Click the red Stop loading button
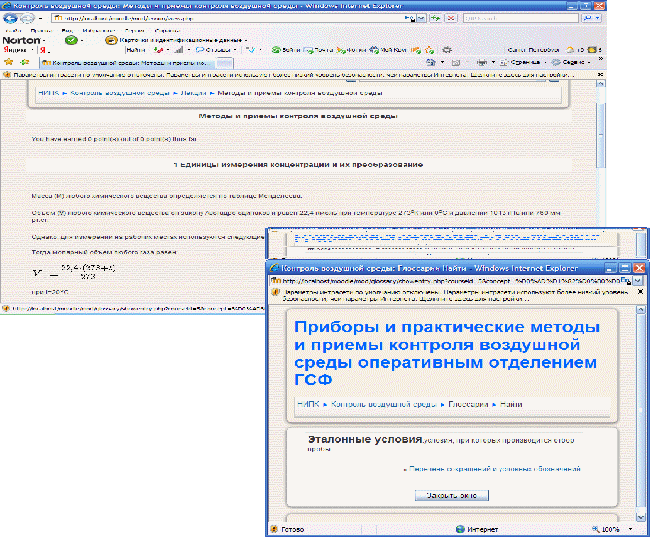This screenshot has width=650, height=538. [451, 18]
